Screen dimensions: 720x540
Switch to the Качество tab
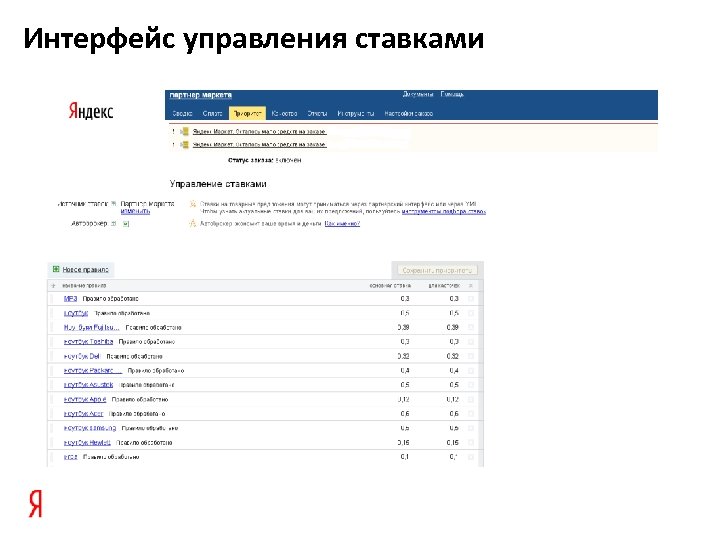(284, 113)
